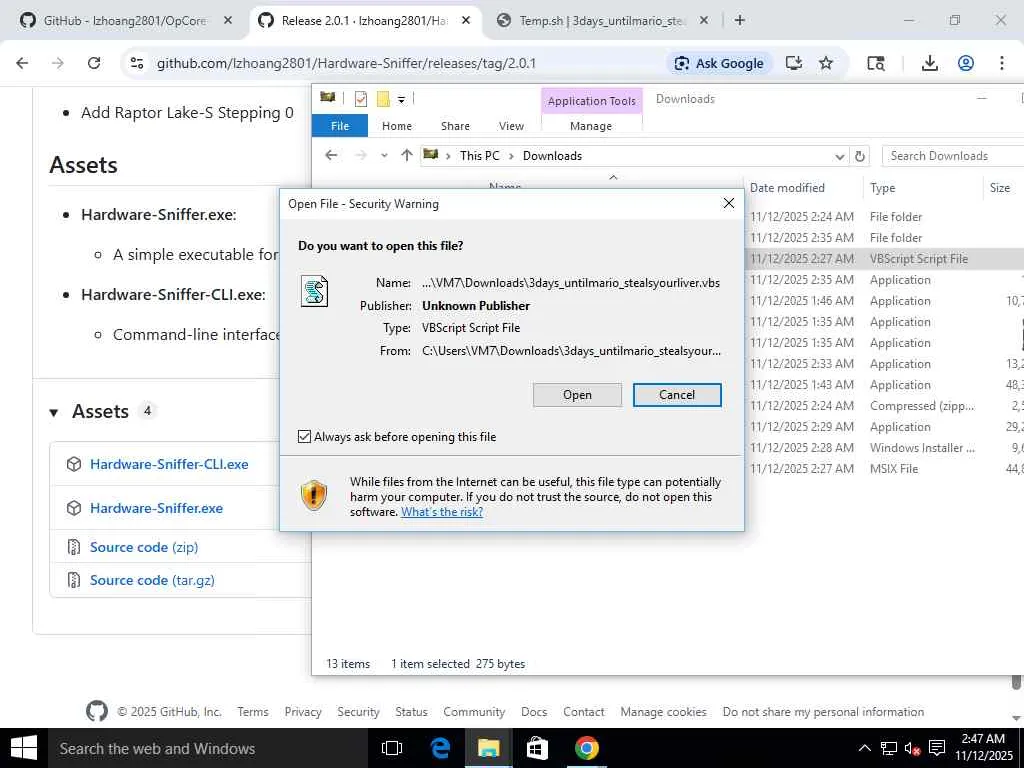Click the VBScript file icon in dialog
Image resolution: width=1024 pixels, height=768 pixels.
(x=314, y=291)
